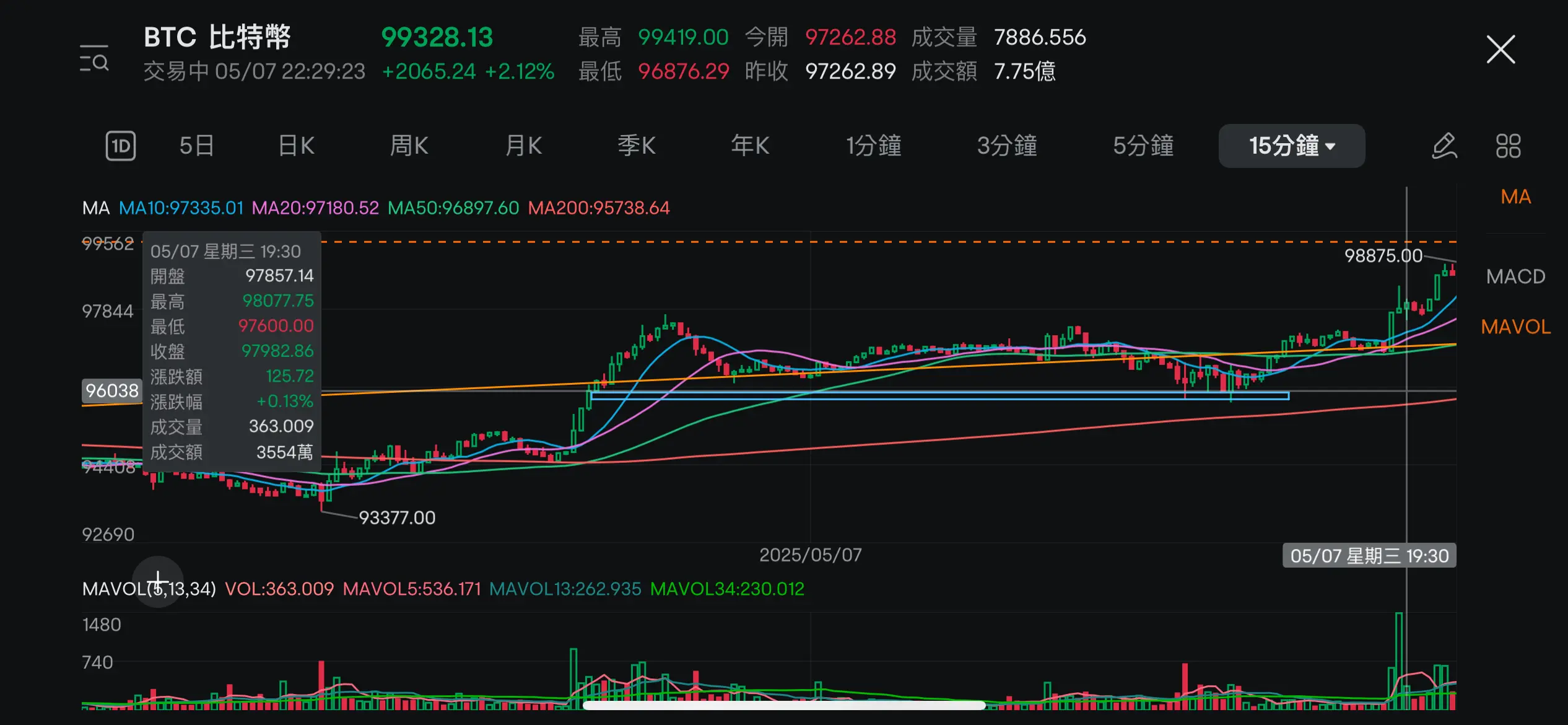
Task: Toggle the MACD indicator in sidebar
Action: click(x=1515, y=276)
